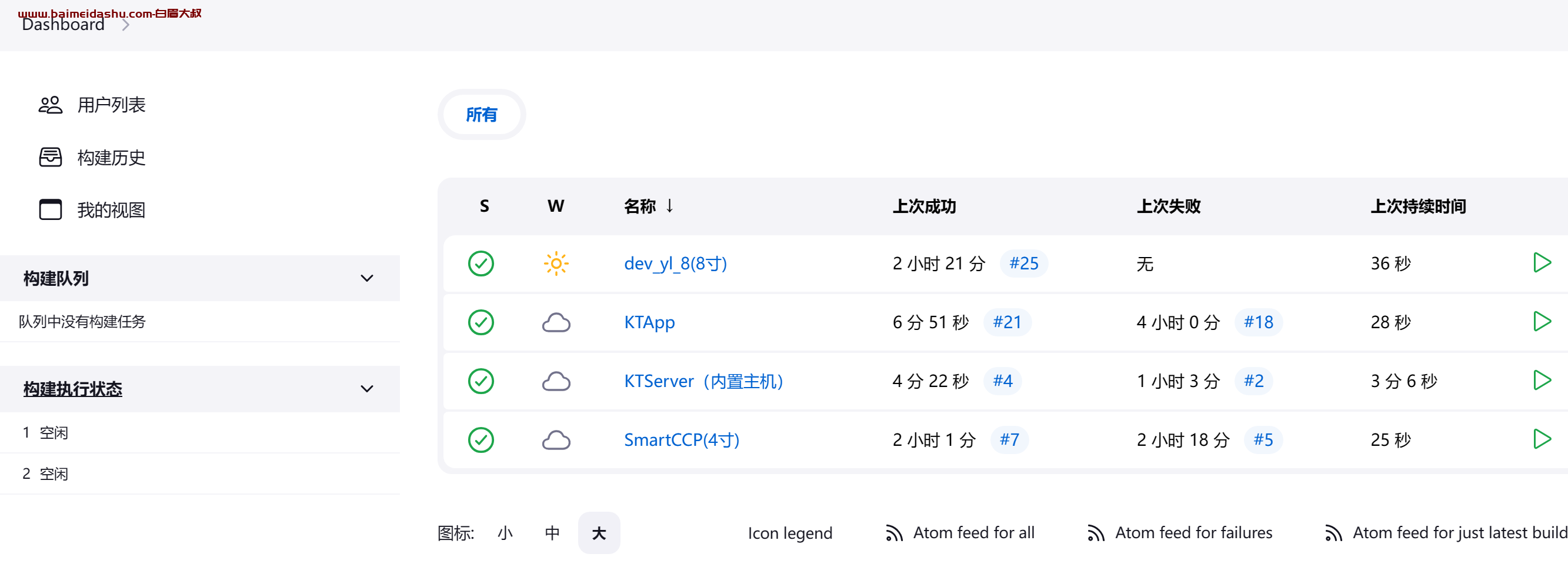Click success status icon for KTApp
Image resolution: width=1568 pixels, height=587 pixels.
[481, 322]
